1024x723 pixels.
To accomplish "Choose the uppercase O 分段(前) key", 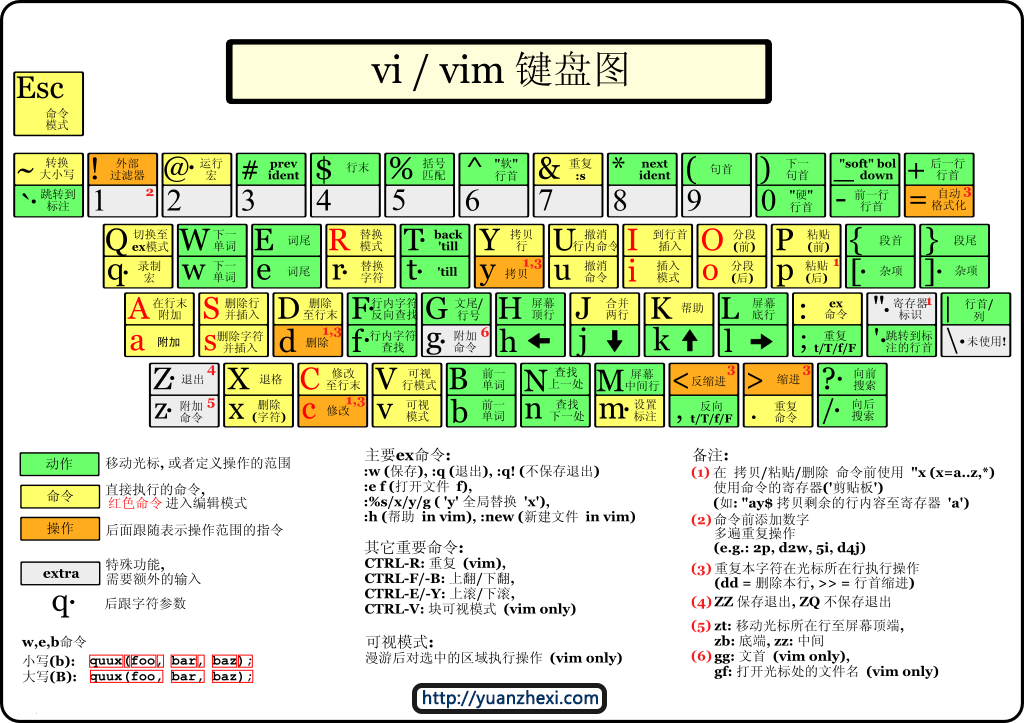I will pyautogui.click(x=731, y=241).
